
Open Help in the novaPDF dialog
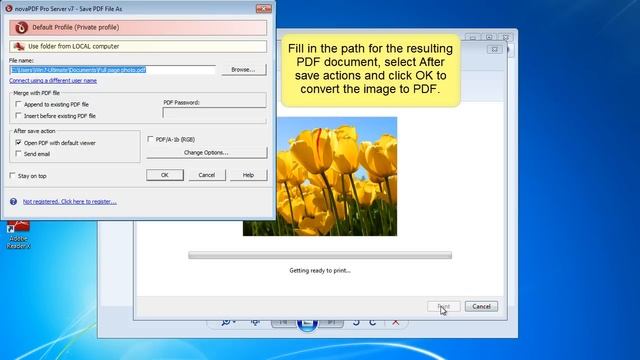(x=249, y=175)
